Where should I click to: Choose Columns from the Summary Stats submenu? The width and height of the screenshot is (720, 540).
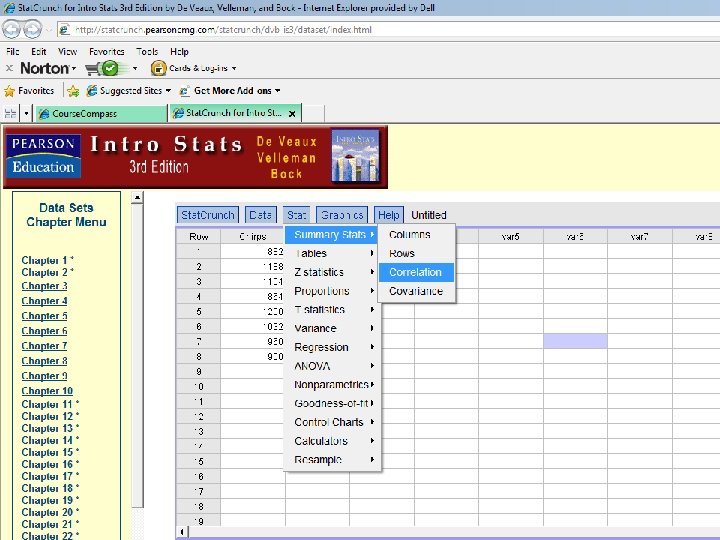pyautogui.click(x=416, y=235)
